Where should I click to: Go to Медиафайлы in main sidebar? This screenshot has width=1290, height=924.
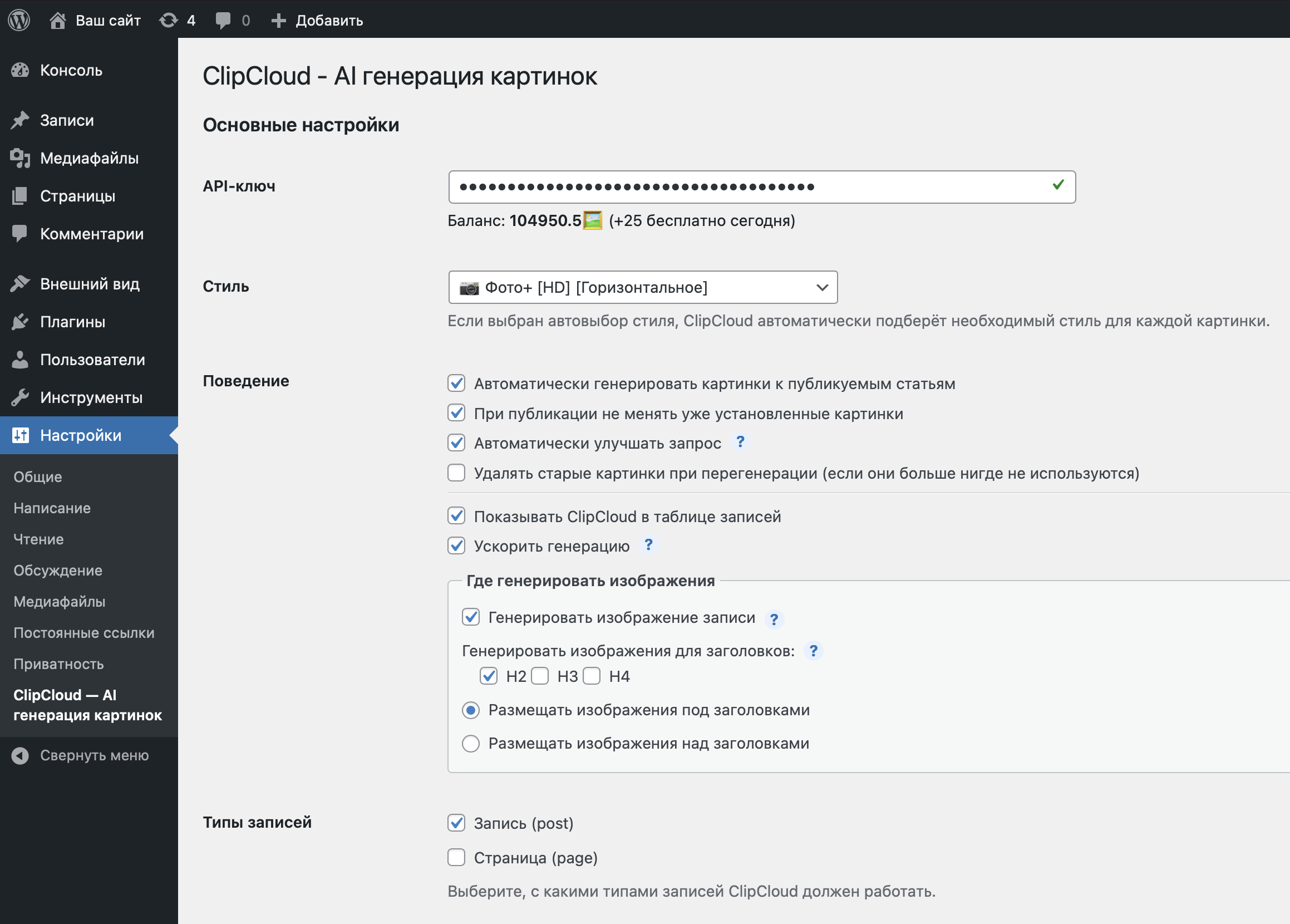tap(89, 158)
